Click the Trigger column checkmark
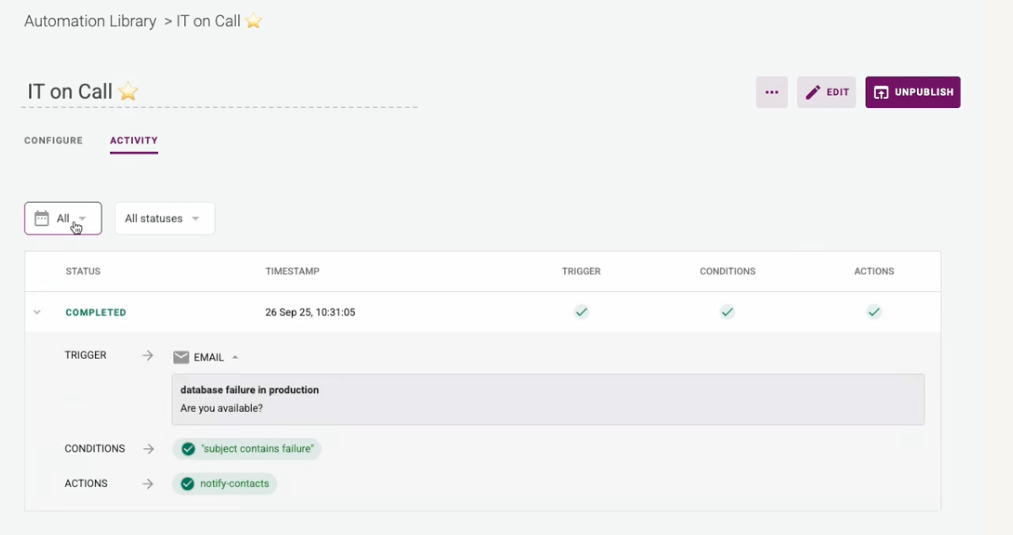 coord(581,312)
